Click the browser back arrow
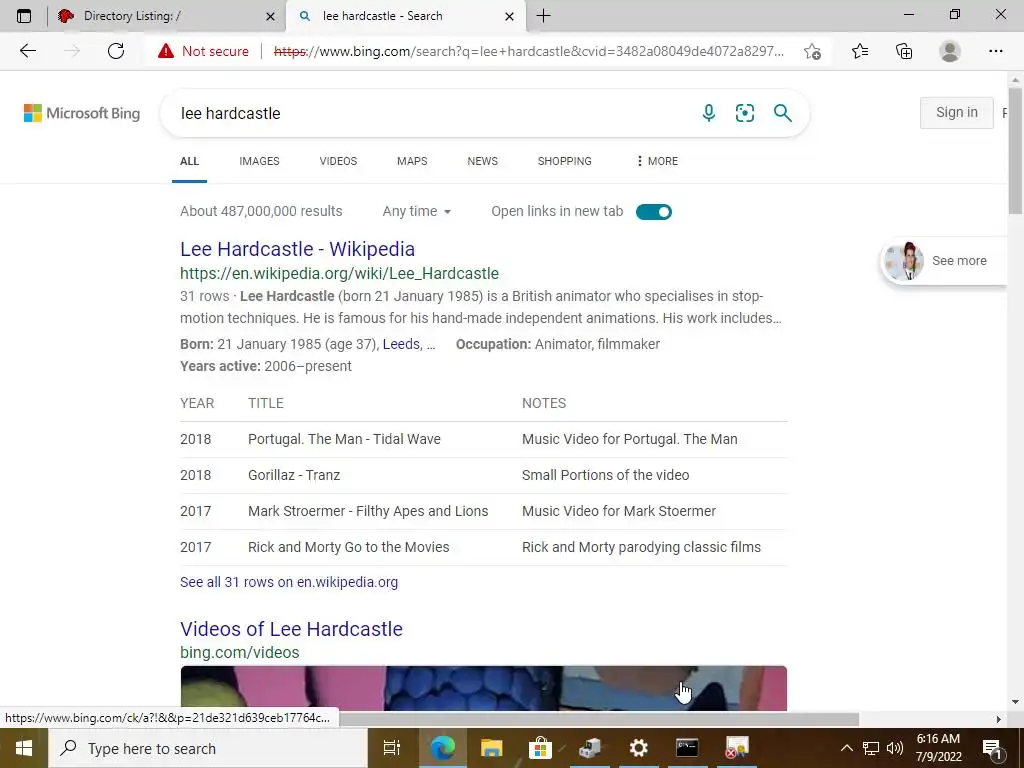1024x768 pixels. point(27,51)
